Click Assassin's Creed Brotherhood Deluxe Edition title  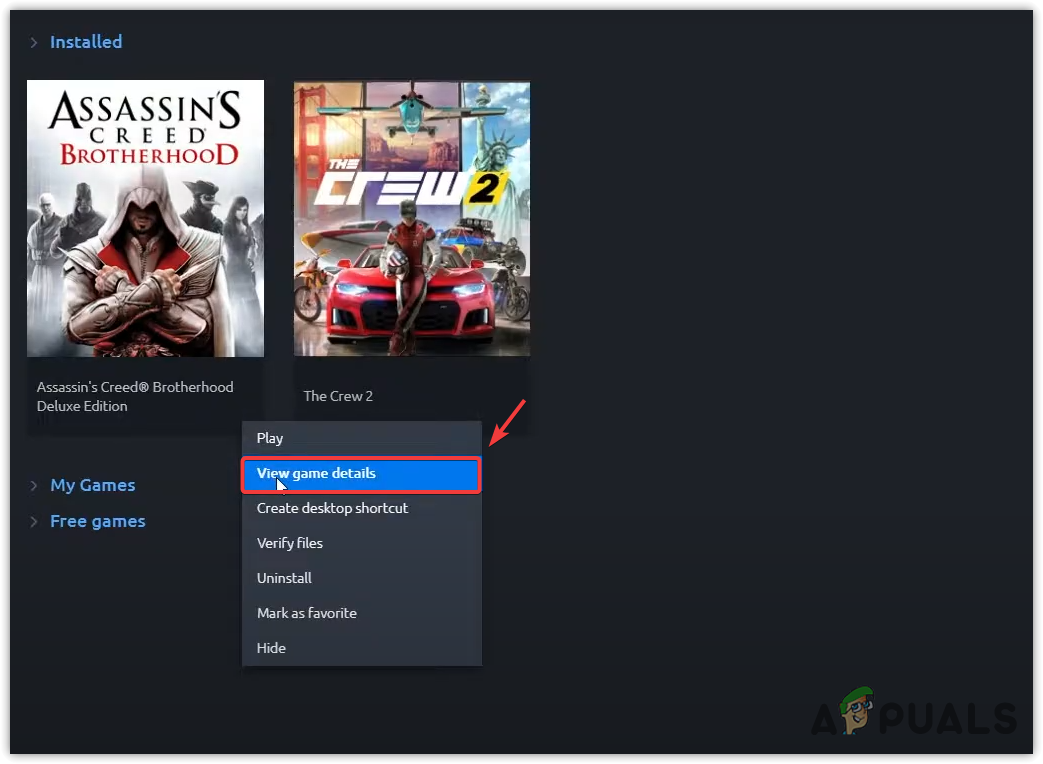135,396
